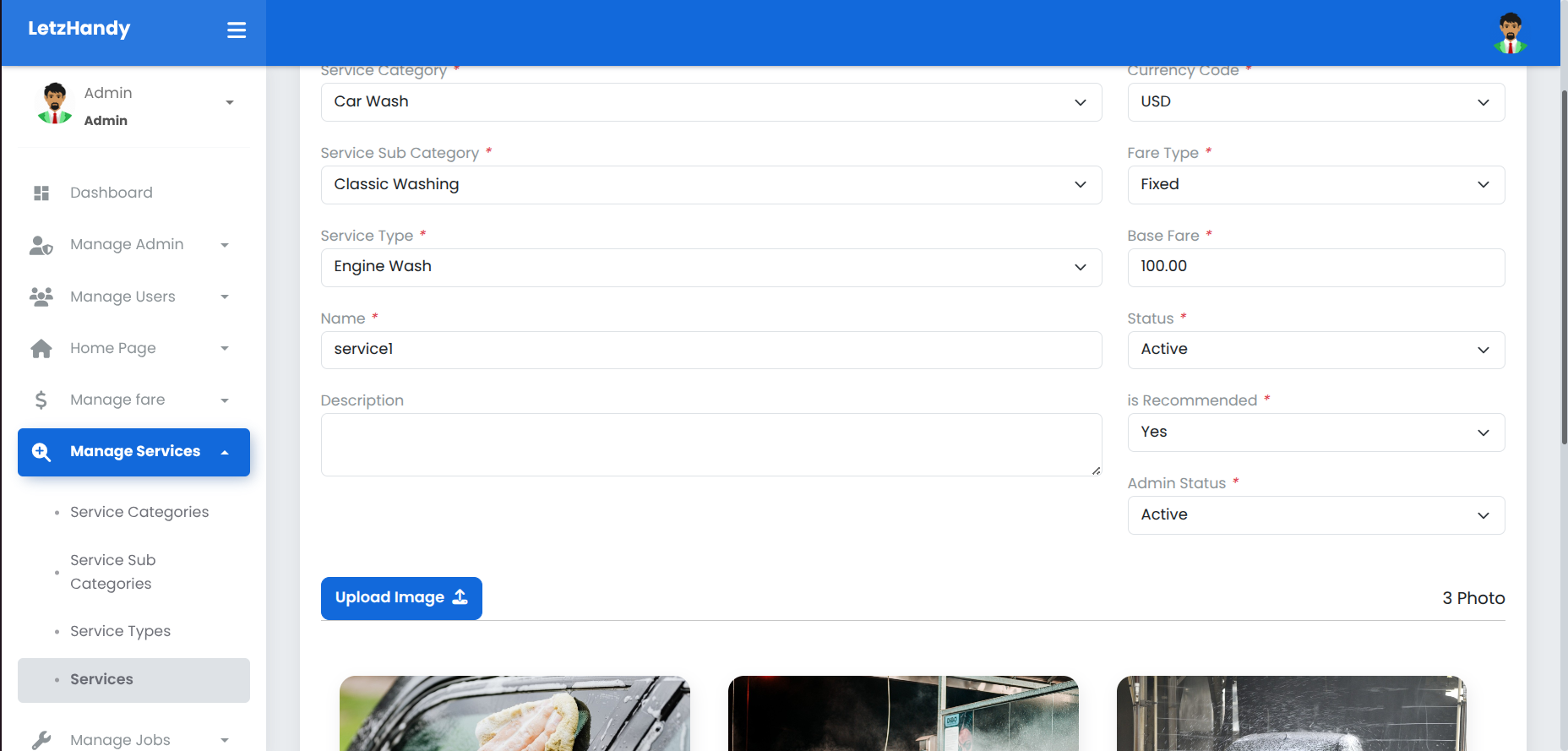Image resolution: width=1568 pixels, height=751 pixels.
Task: Click the Base Fare input field
Action: (x=1316, y=268)
